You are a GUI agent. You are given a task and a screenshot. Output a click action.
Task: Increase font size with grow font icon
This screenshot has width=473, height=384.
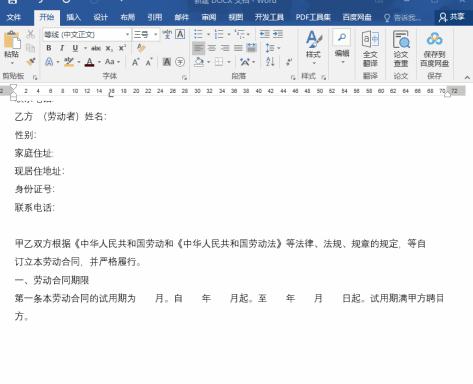135,62
